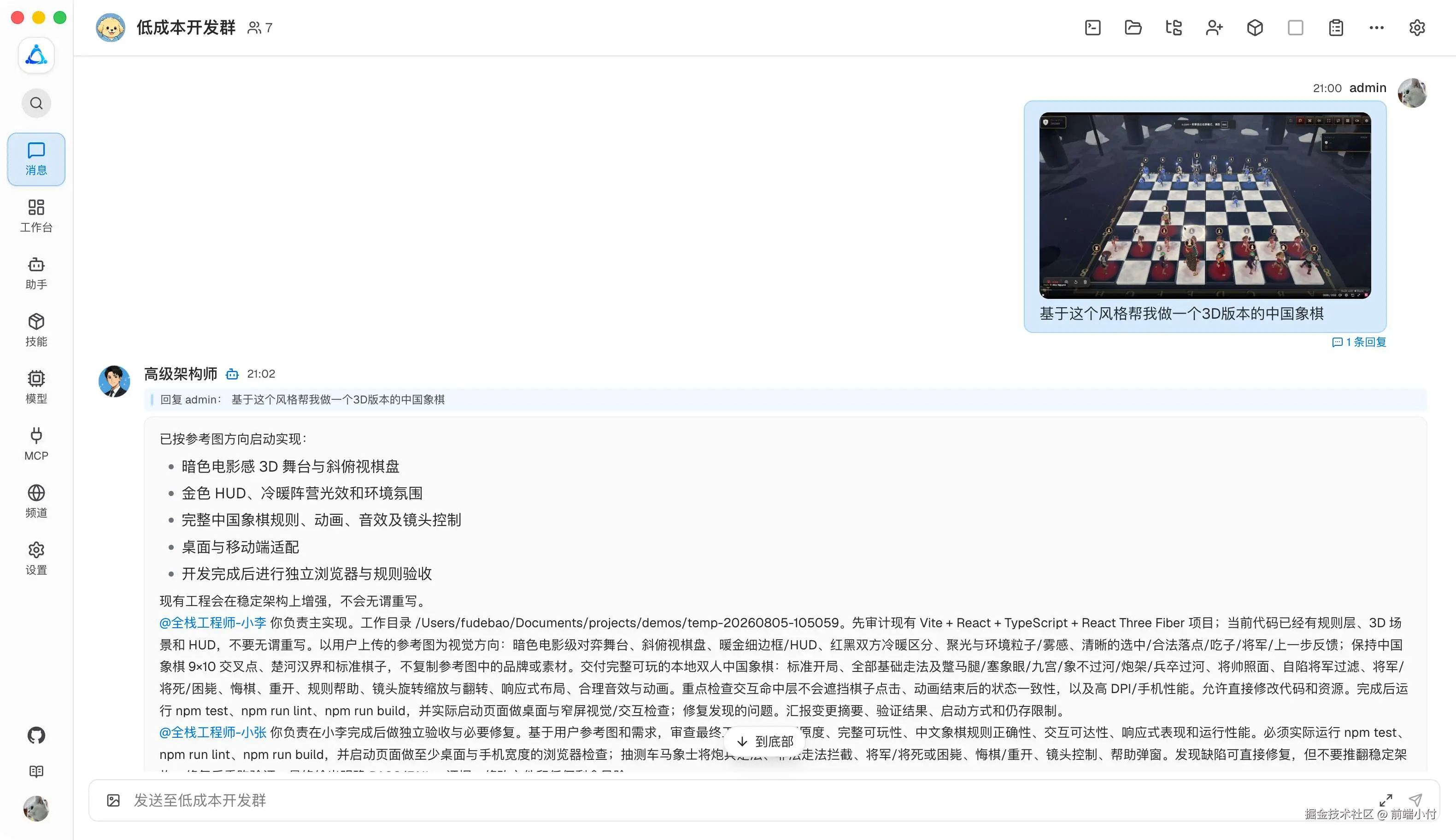Jump to bottom with 到底部 button
The image size is (1456, 840).
[x=765, y=741]
